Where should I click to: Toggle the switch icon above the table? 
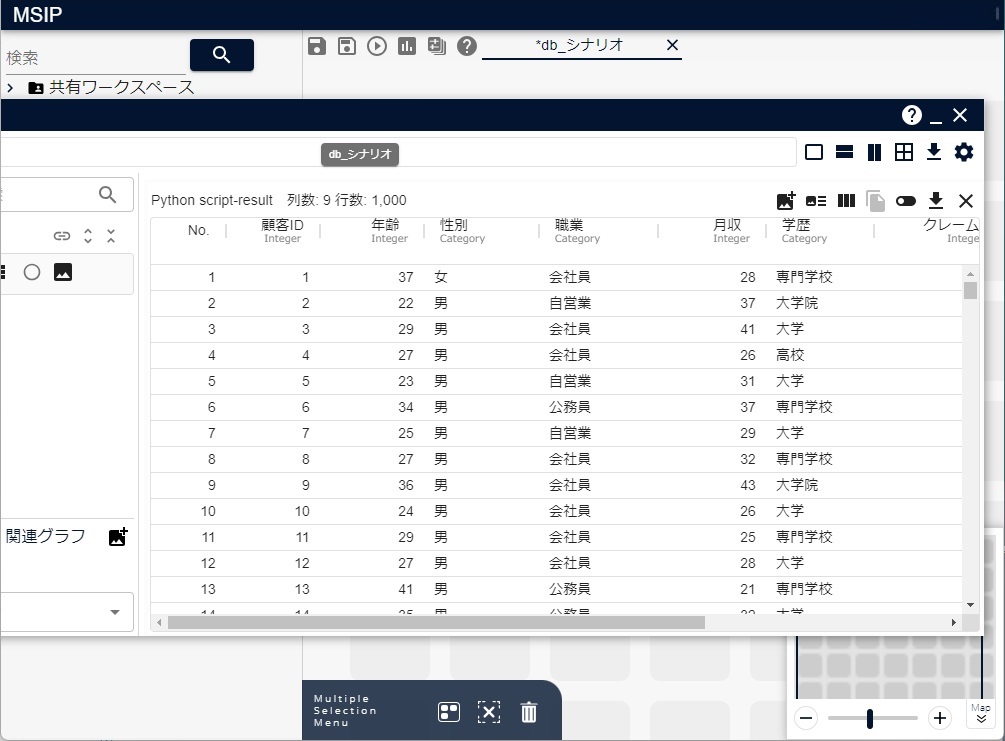click(906, 201)
